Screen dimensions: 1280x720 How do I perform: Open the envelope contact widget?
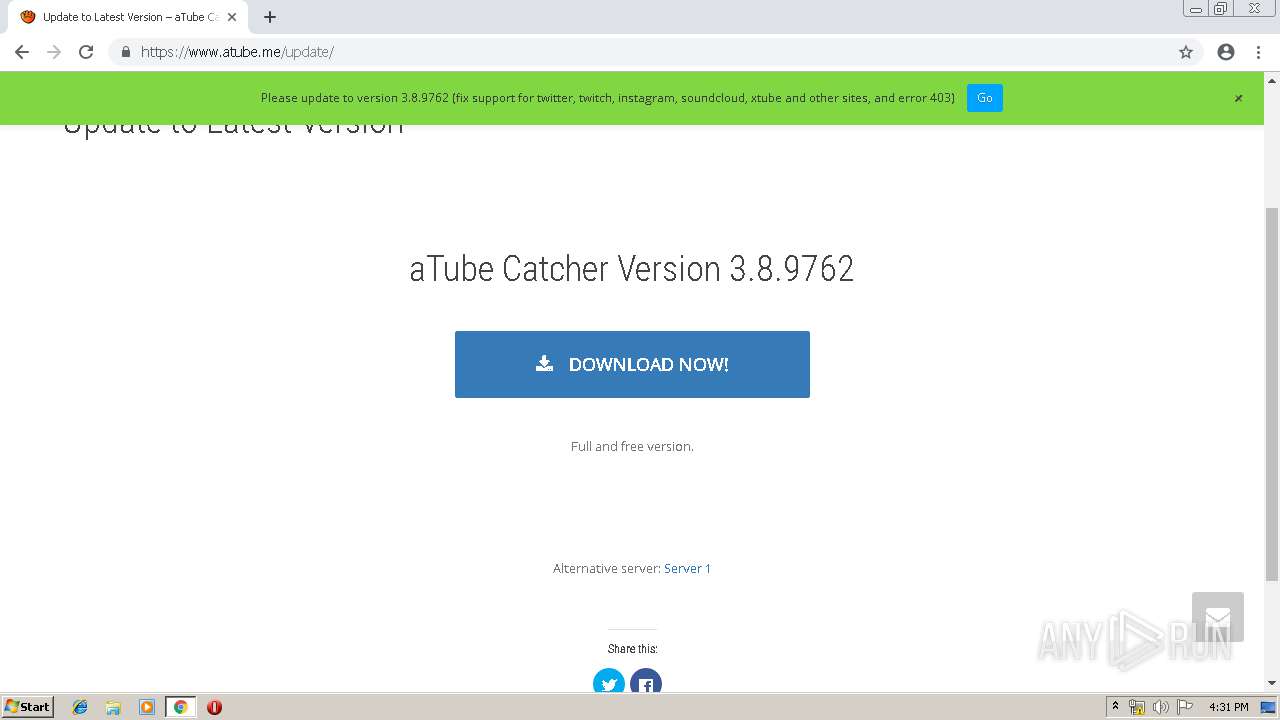[1217, 617]
